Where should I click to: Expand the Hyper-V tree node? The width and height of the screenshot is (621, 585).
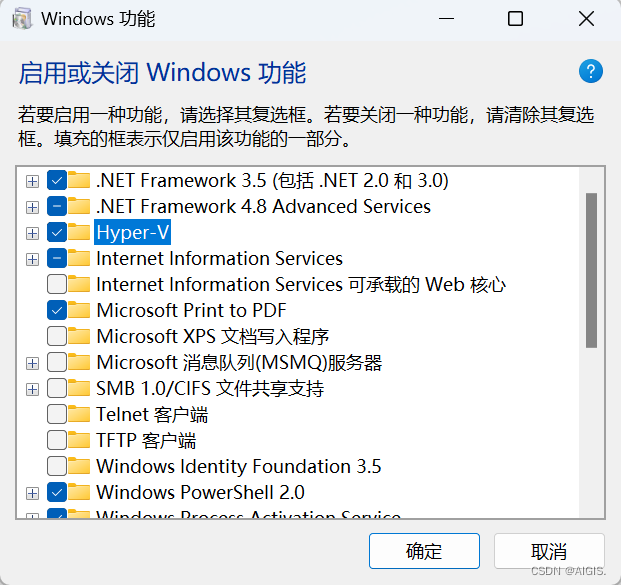click(x=32, y=233)
